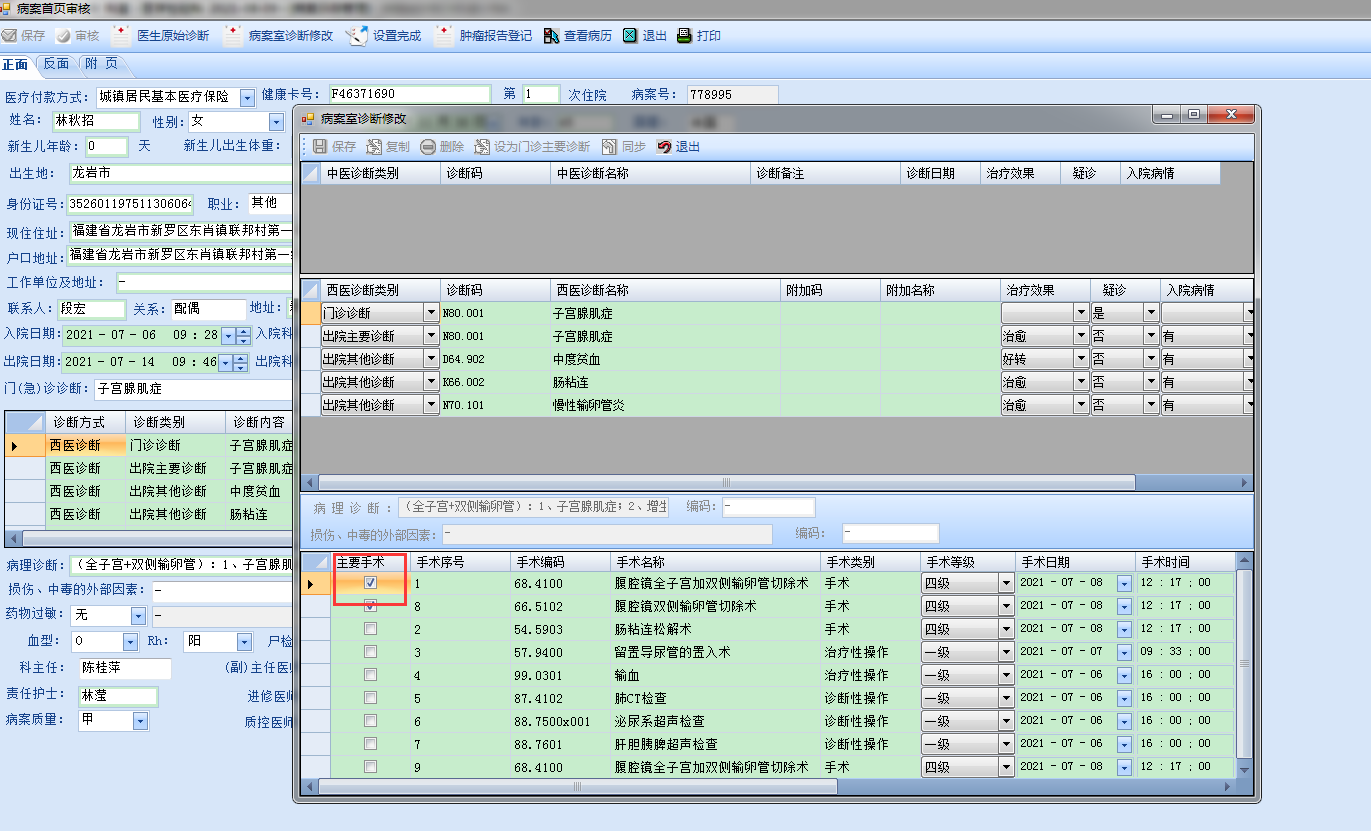Select diagnosis code cell K66.002
Screen dimensions: 1371x831
pos(495,382)
